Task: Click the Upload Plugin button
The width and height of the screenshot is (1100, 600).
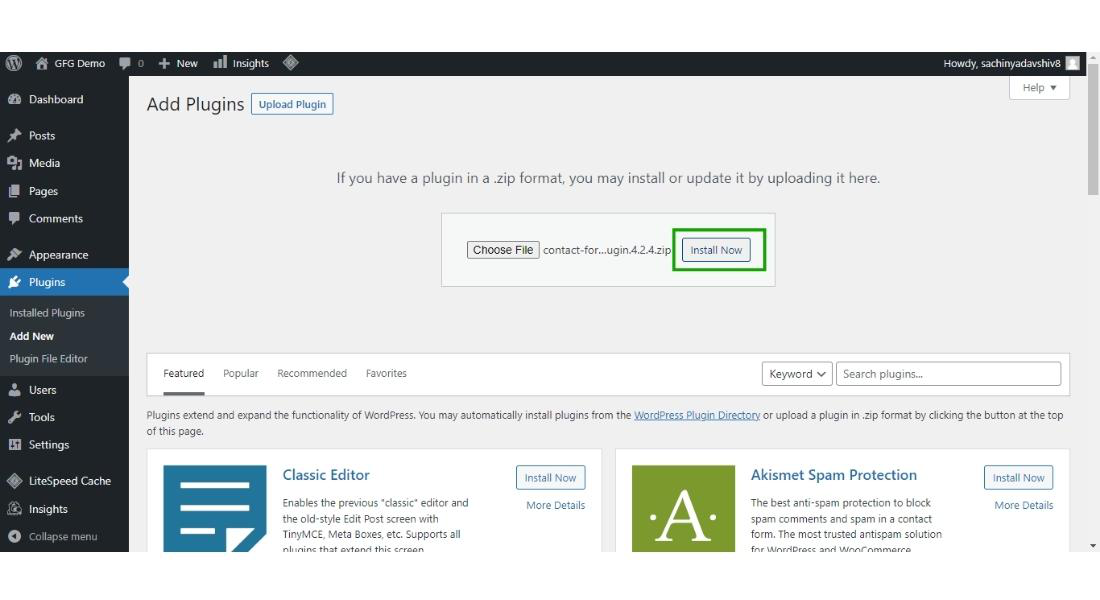Action: [292, 104]
